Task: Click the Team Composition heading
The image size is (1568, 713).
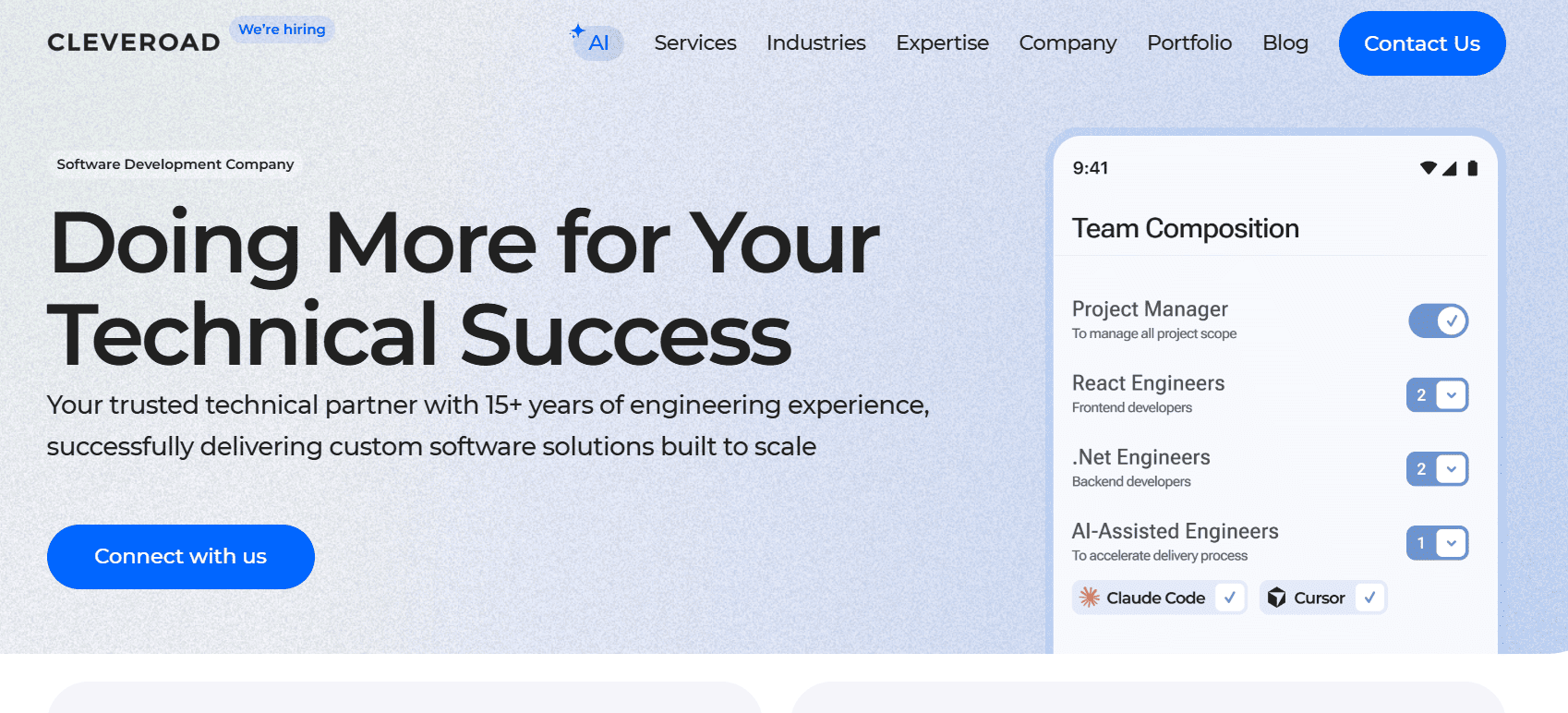Action: click(1186, 228)
